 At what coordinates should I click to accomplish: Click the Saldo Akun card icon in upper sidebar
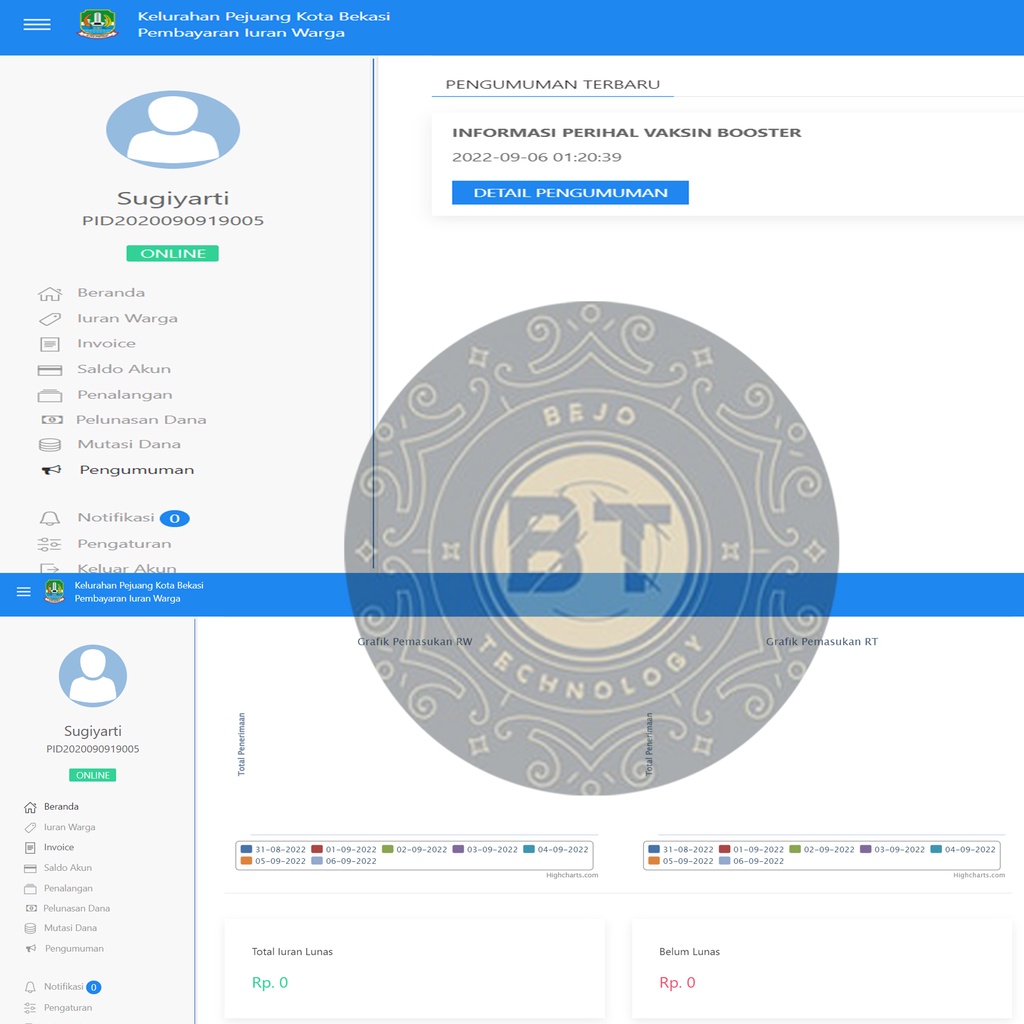point(50,370)
